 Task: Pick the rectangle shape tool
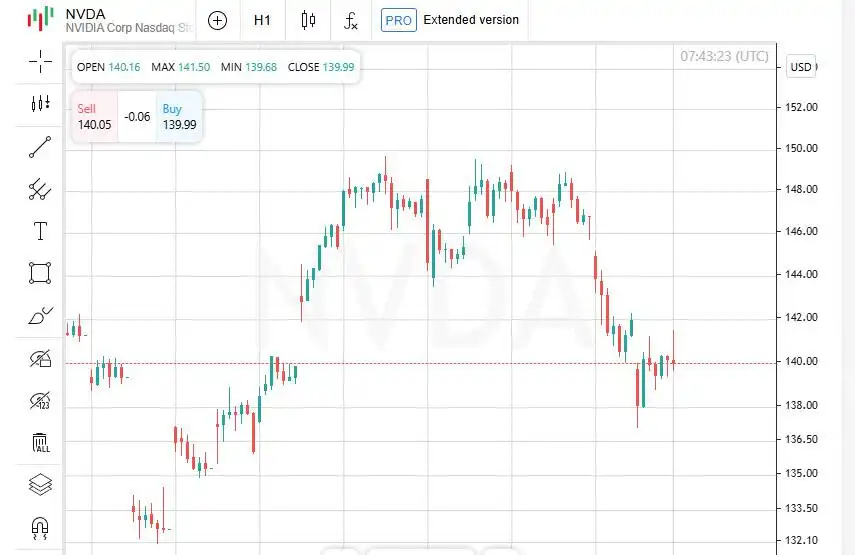click(40, 273)
